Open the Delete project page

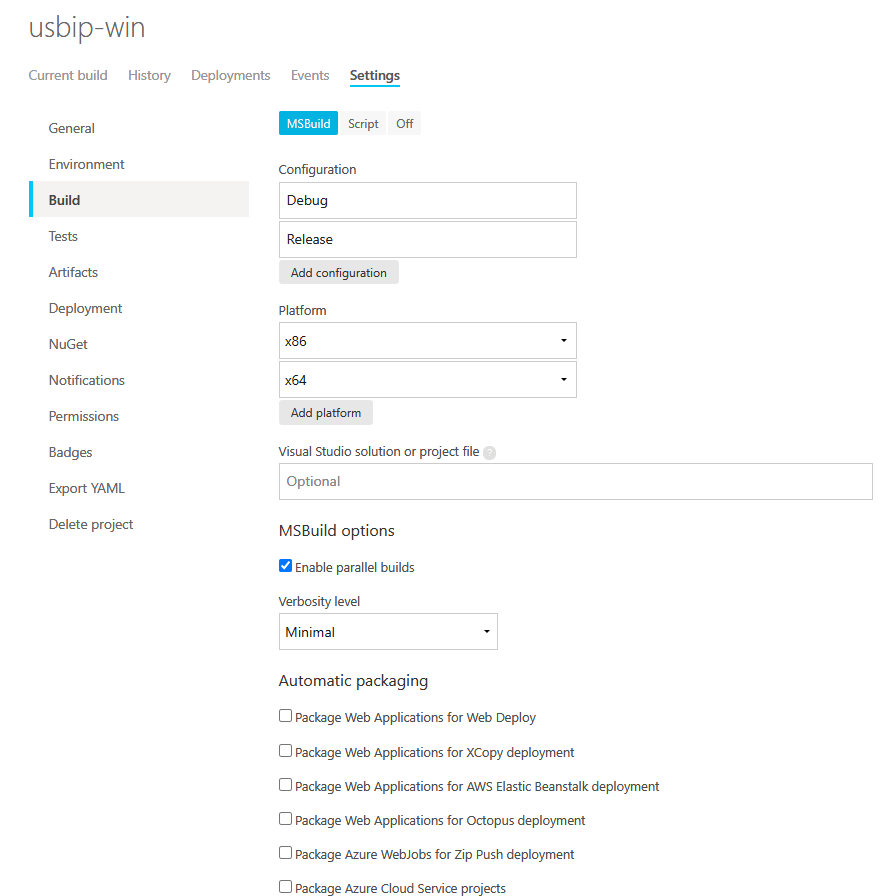tap(91, 524)
